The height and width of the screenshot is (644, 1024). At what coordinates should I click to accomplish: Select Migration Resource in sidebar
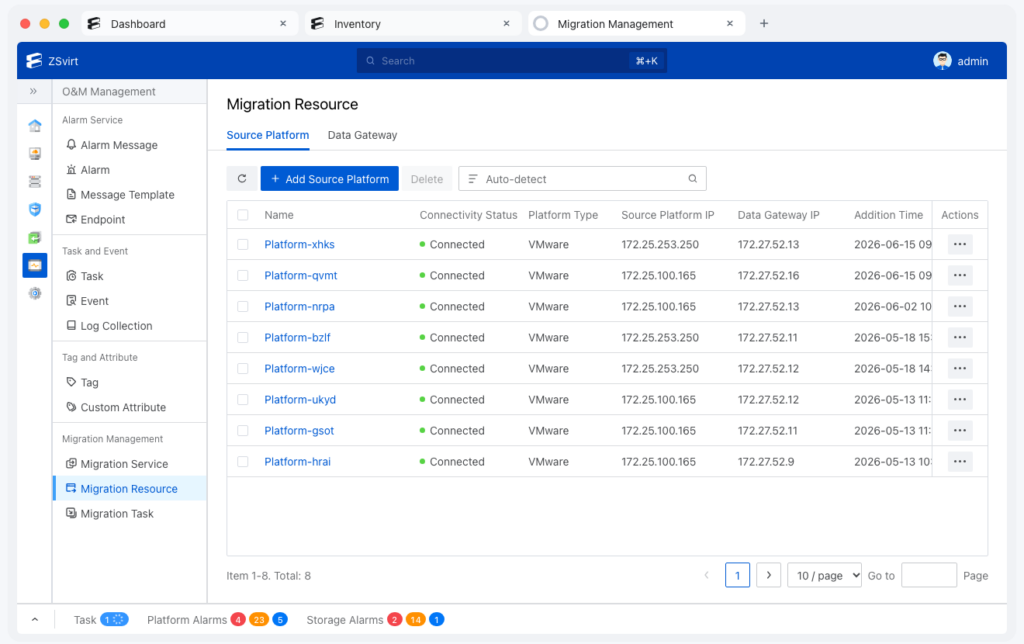[129, 489]
